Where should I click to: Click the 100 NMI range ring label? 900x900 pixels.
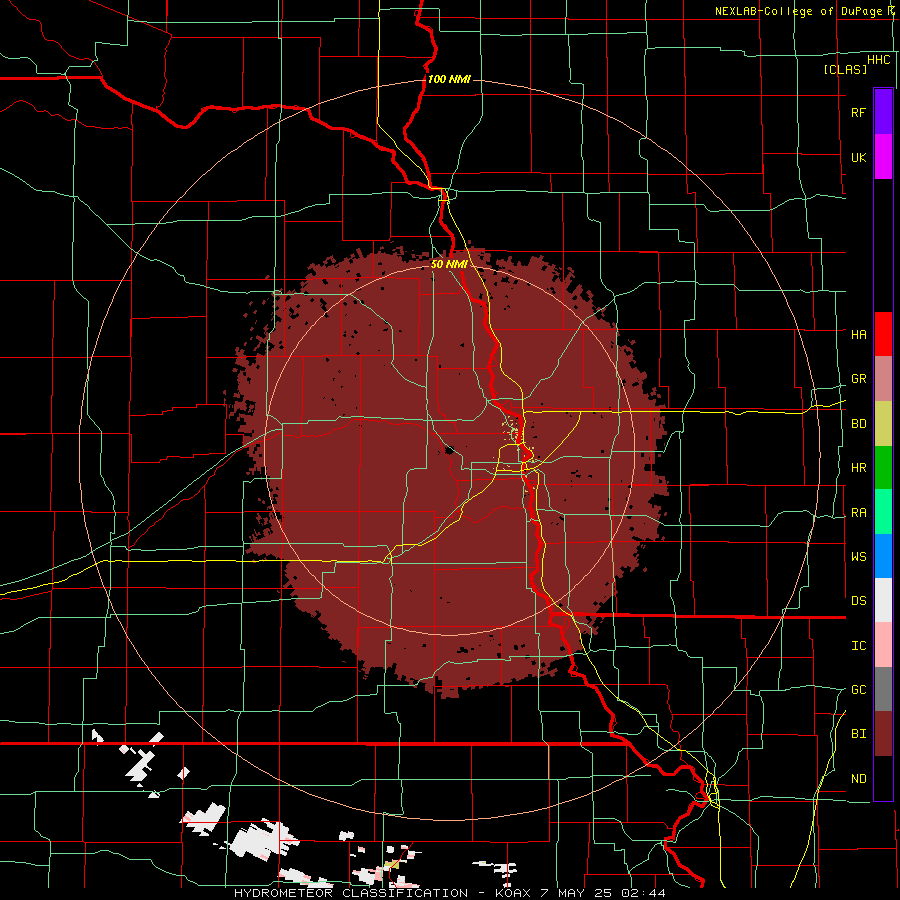(x=449, y=79)
